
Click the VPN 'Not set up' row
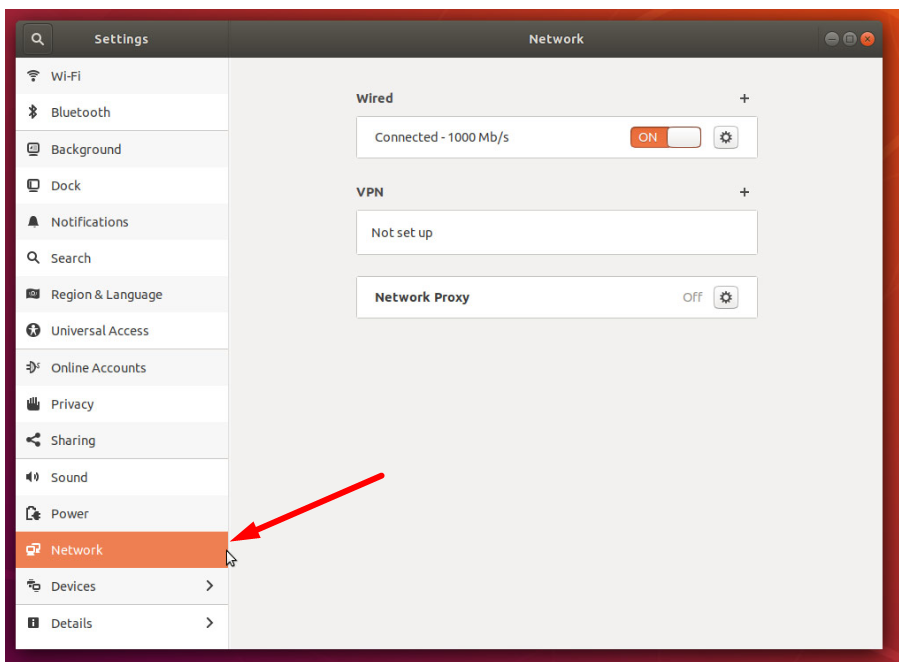pyautogui.click(x=557, y=233)
